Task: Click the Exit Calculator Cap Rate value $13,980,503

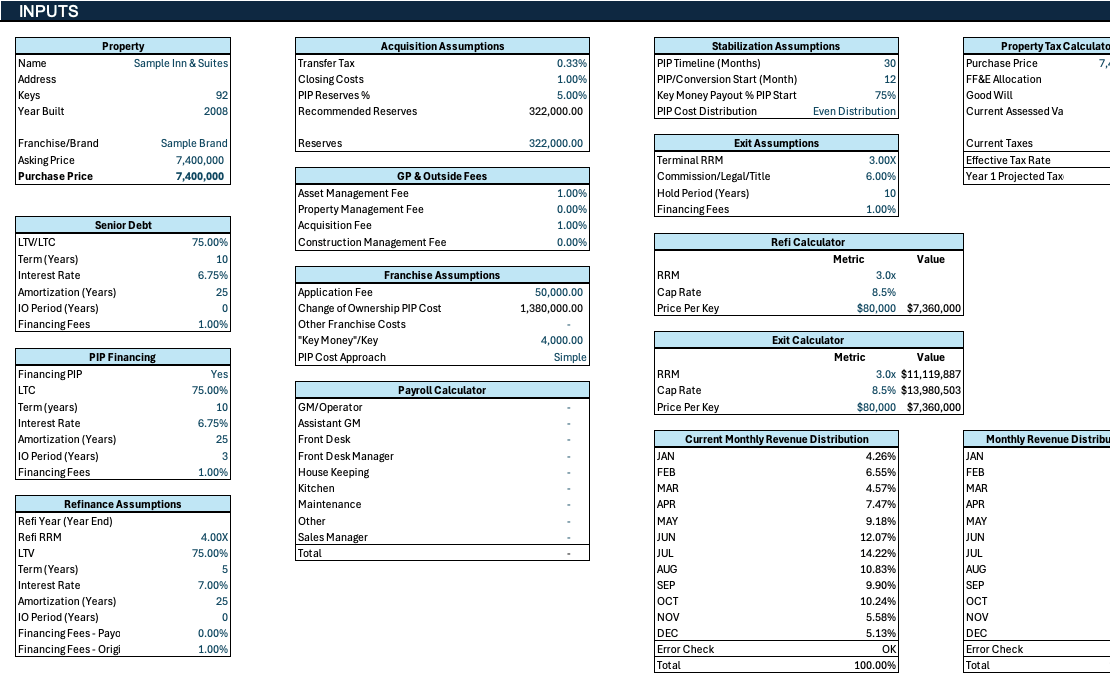Action: tap(931, 390)
